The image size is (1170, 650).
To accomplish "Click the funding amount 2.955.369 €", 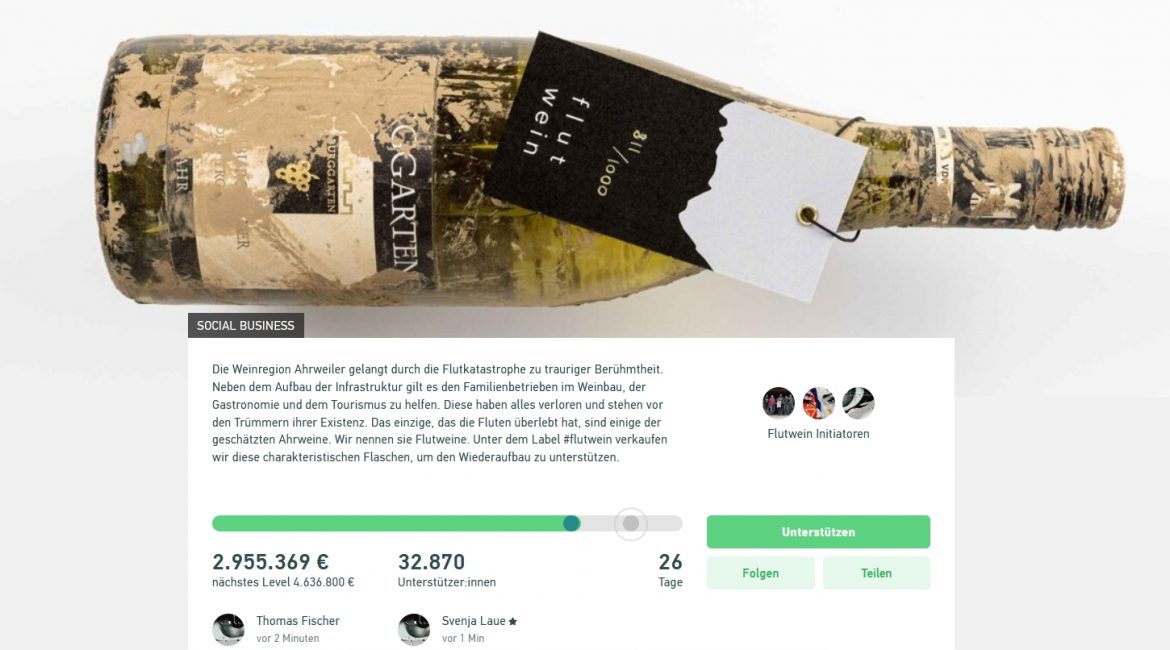I will tap(270, 561).
